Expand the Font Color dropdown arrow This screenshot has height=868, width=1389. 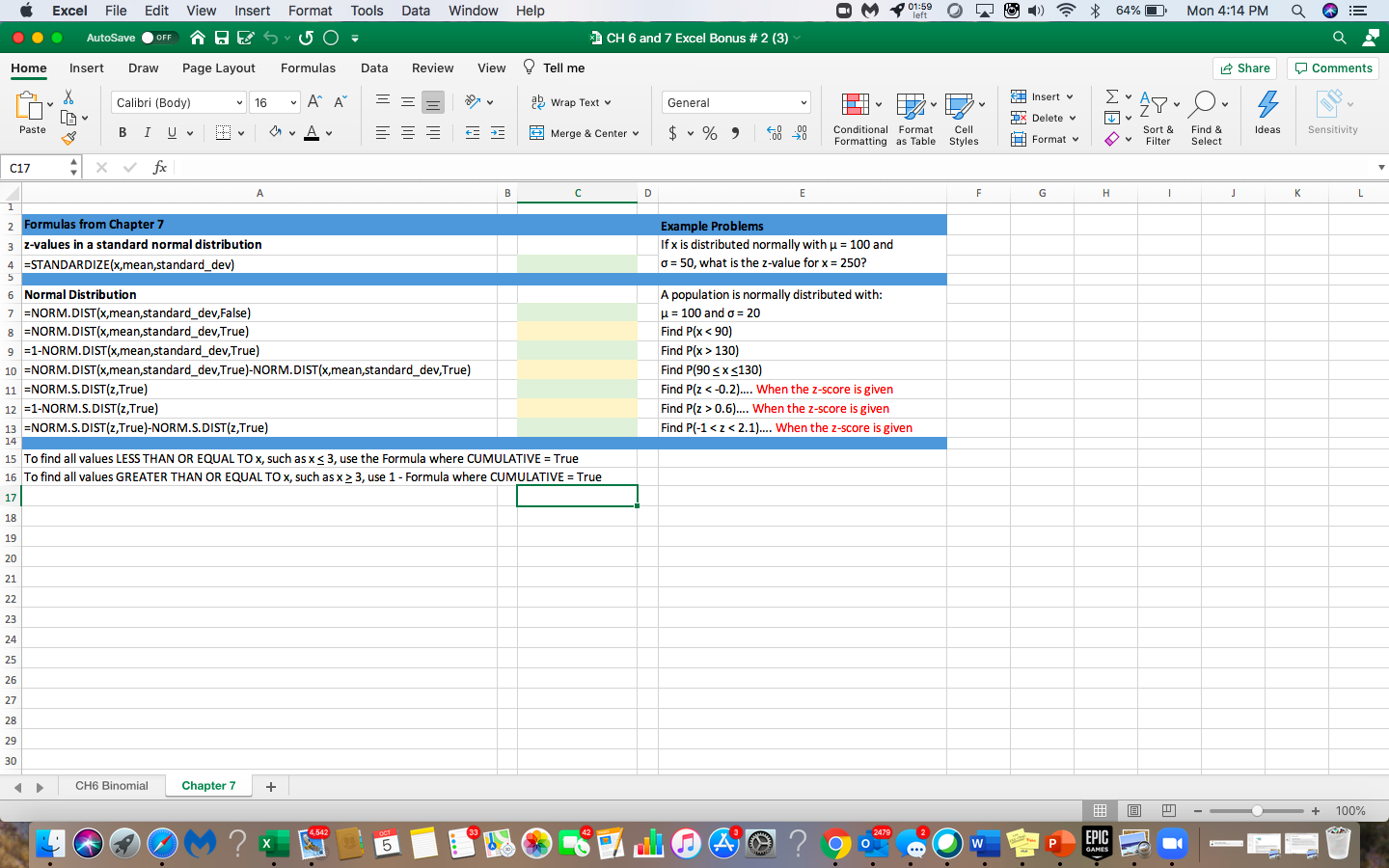pos(329,134)
